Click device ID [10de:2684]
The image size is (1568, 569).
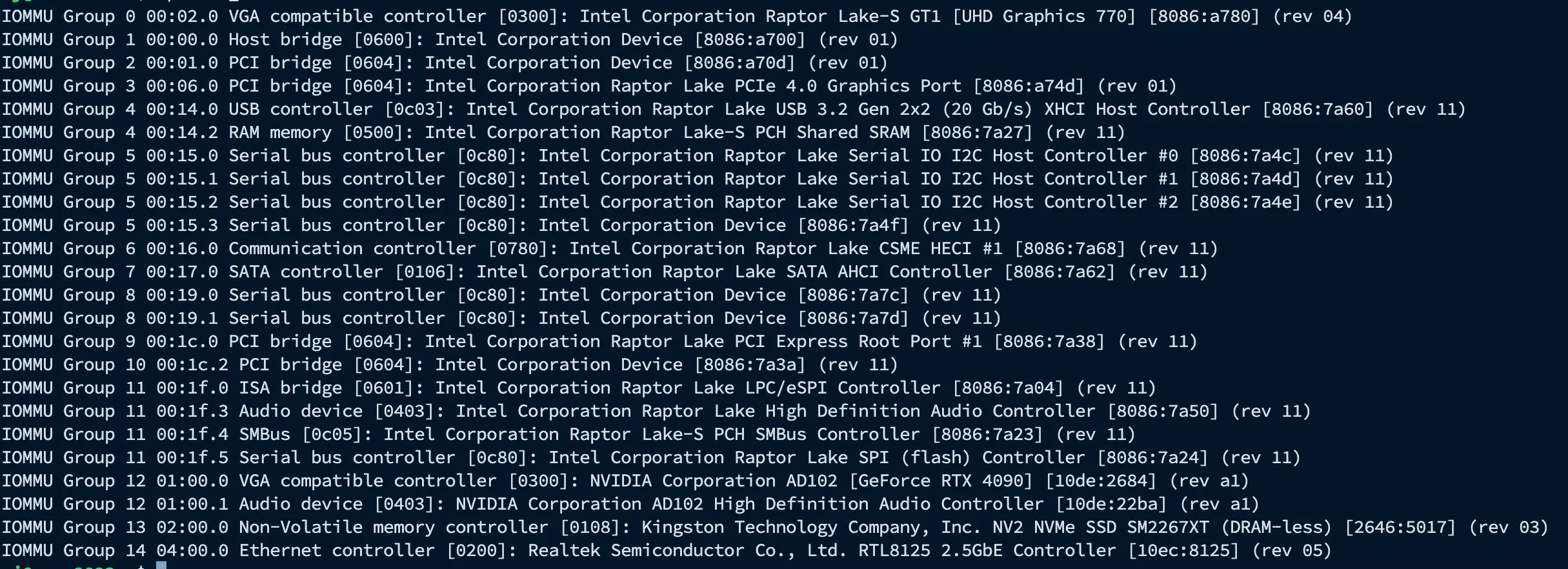point(1101,481)
